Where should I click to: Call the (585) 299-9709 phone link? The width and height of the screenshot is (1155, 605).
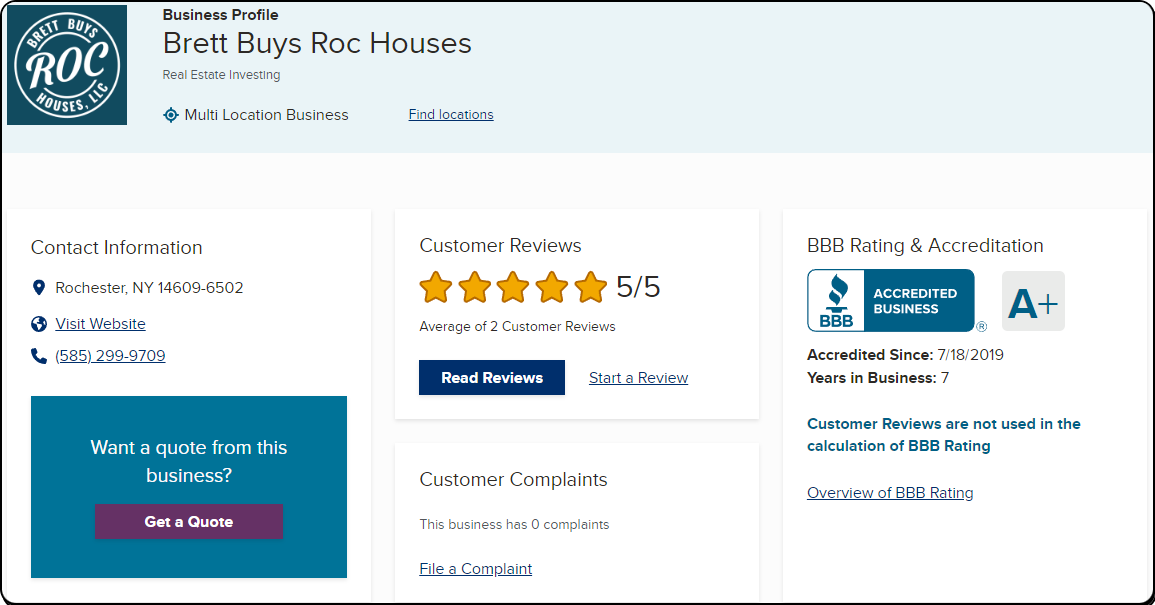click(110, 356)
